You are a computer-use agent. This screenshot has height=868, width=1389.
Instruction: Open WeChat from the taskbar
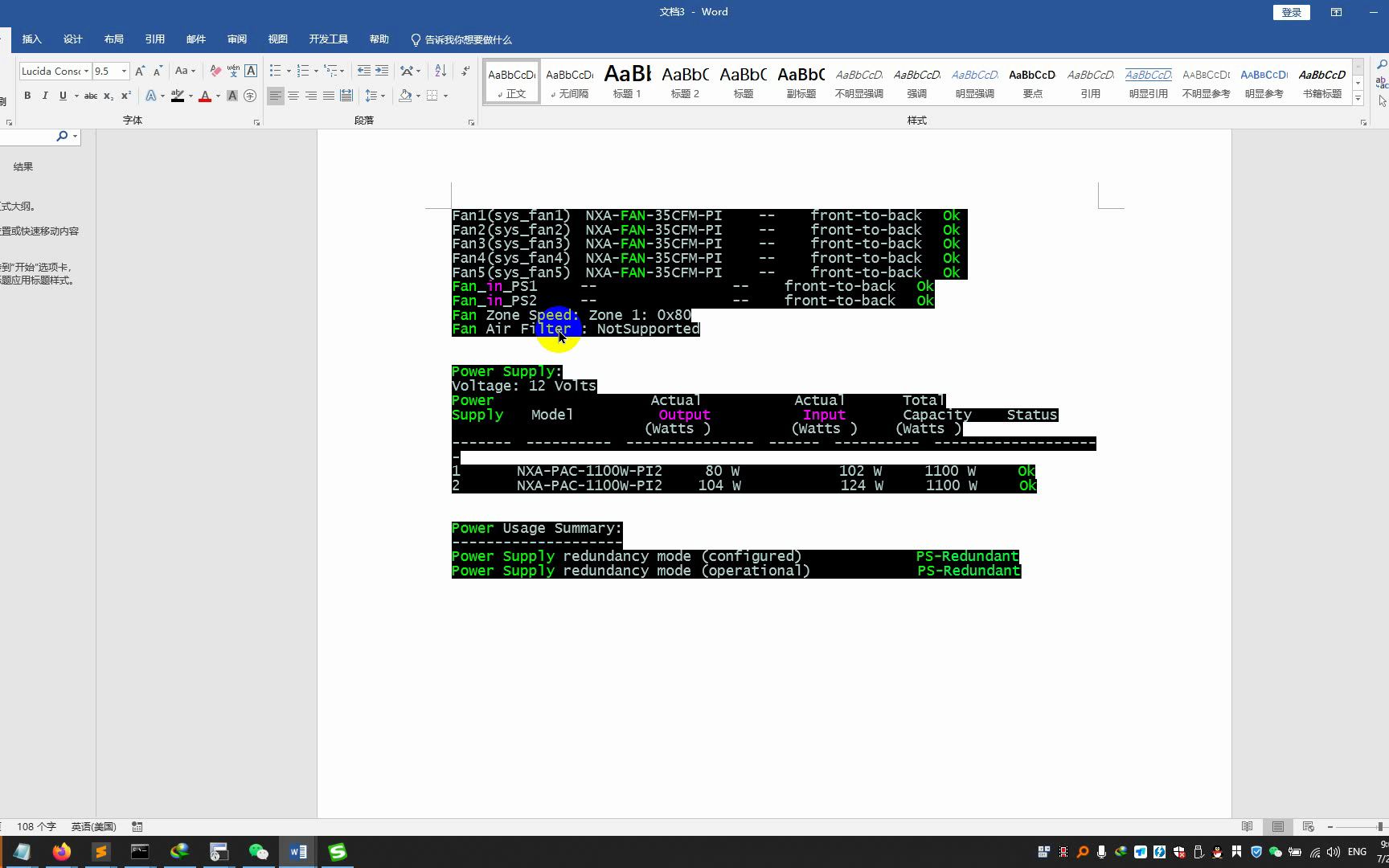click(258, 852)
